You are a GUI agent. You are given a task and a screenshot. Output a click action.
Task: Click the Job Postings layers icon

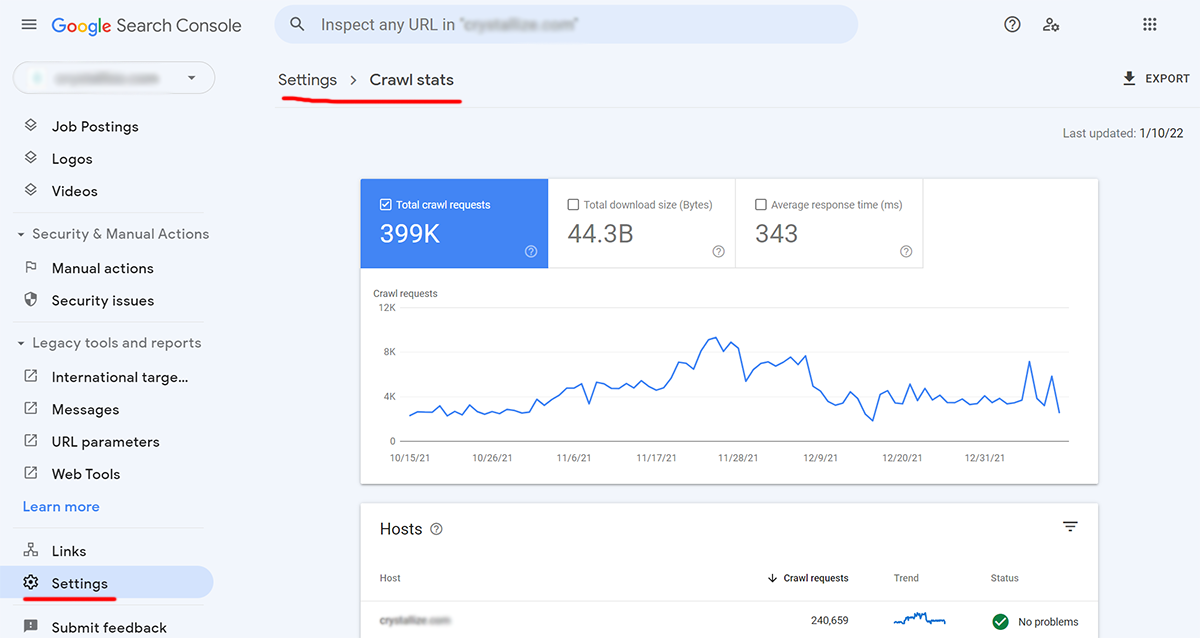tap(31, 126)
